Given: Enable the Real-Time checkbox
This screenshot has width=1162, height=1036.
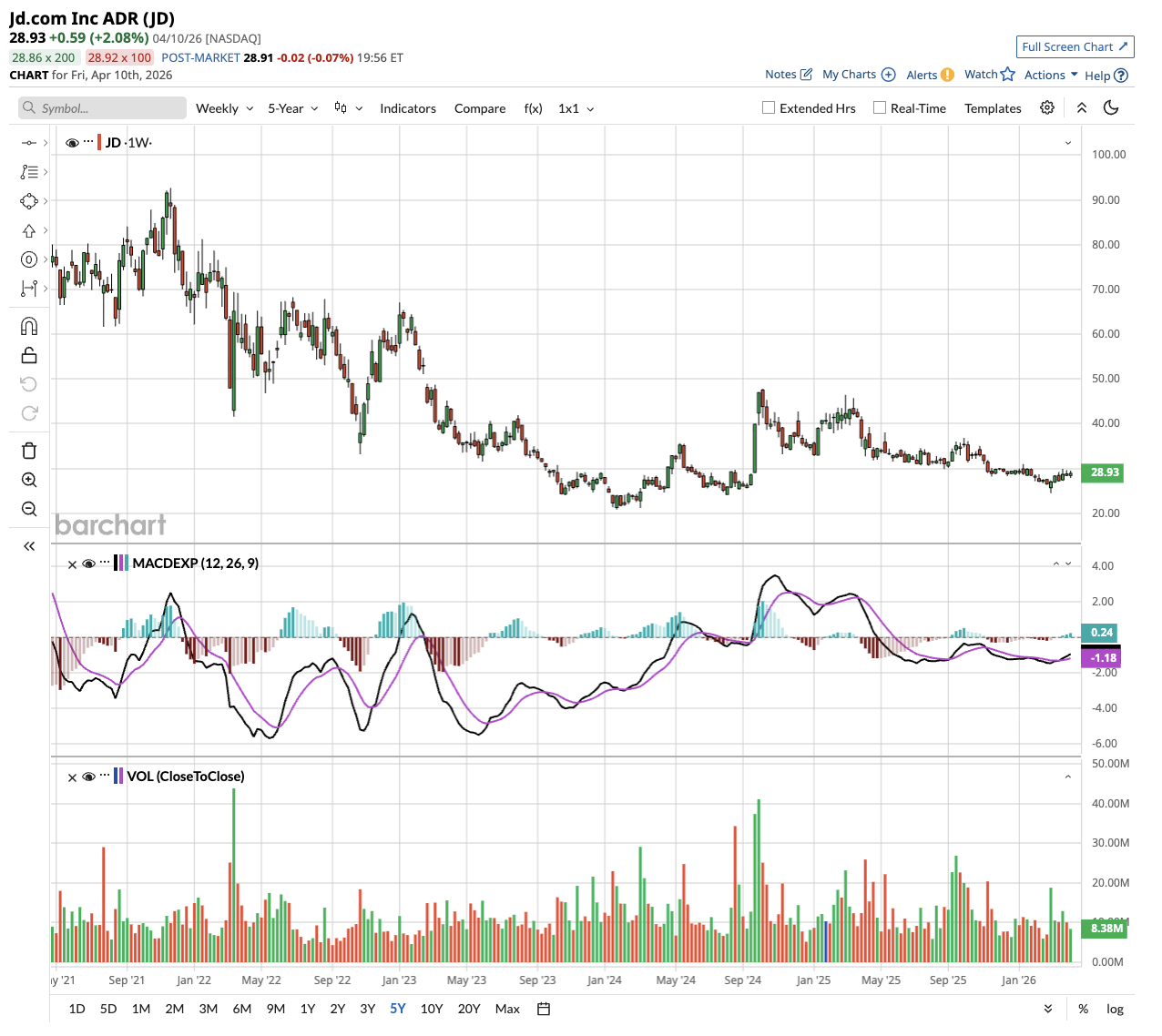Looking at the screenshot, I should pyautogui.click(x=880, y=107).
